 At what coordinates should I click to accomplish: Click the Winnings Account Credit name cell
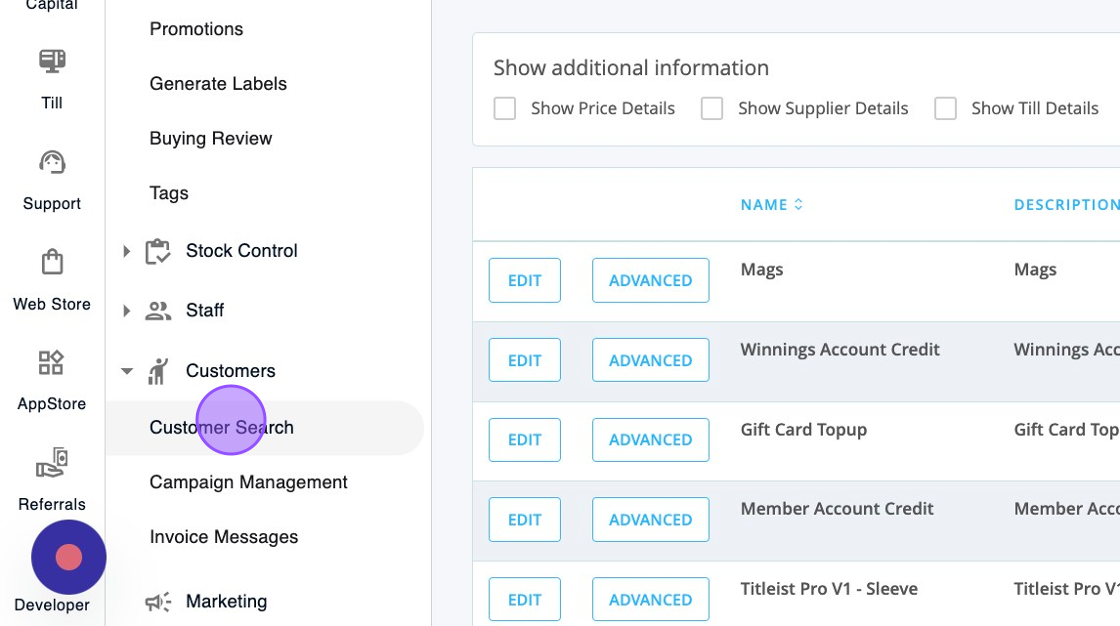[840, 349]
